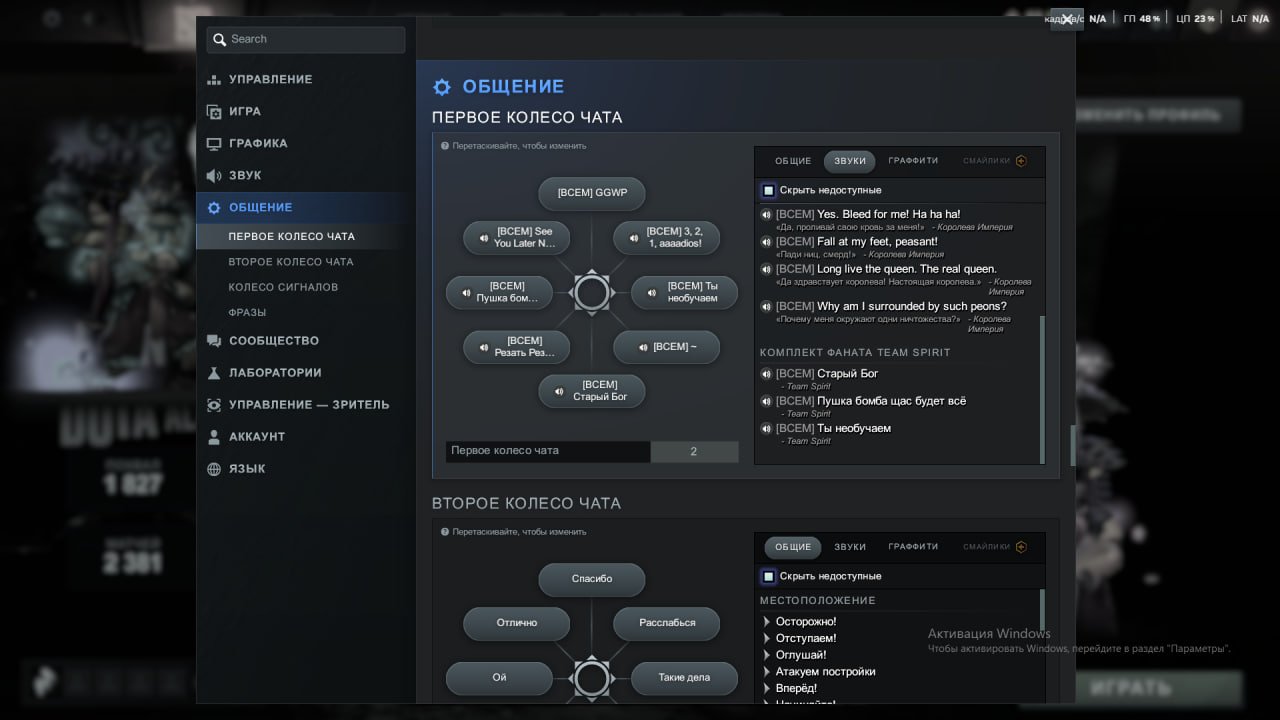1280x720 pixels.
Task: Toggle 'Скрыть недоступные' in the second wheel
Action: [x=768, y=576]
